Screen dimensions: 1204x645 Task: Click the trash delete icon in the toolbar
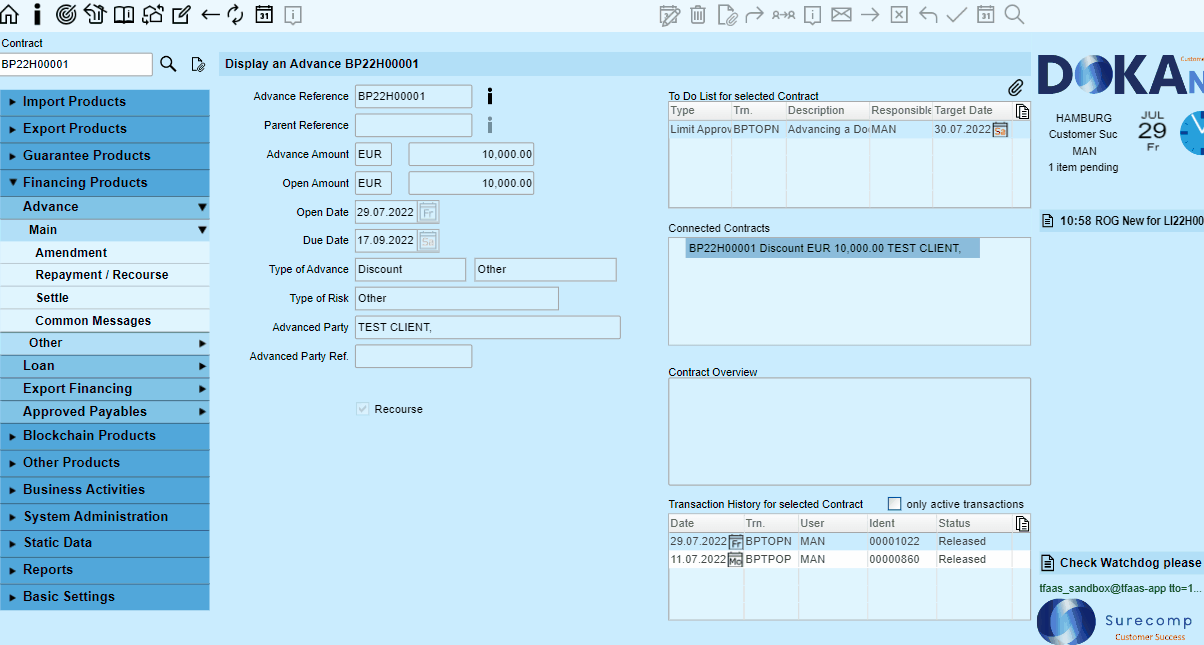coord(698,14)
